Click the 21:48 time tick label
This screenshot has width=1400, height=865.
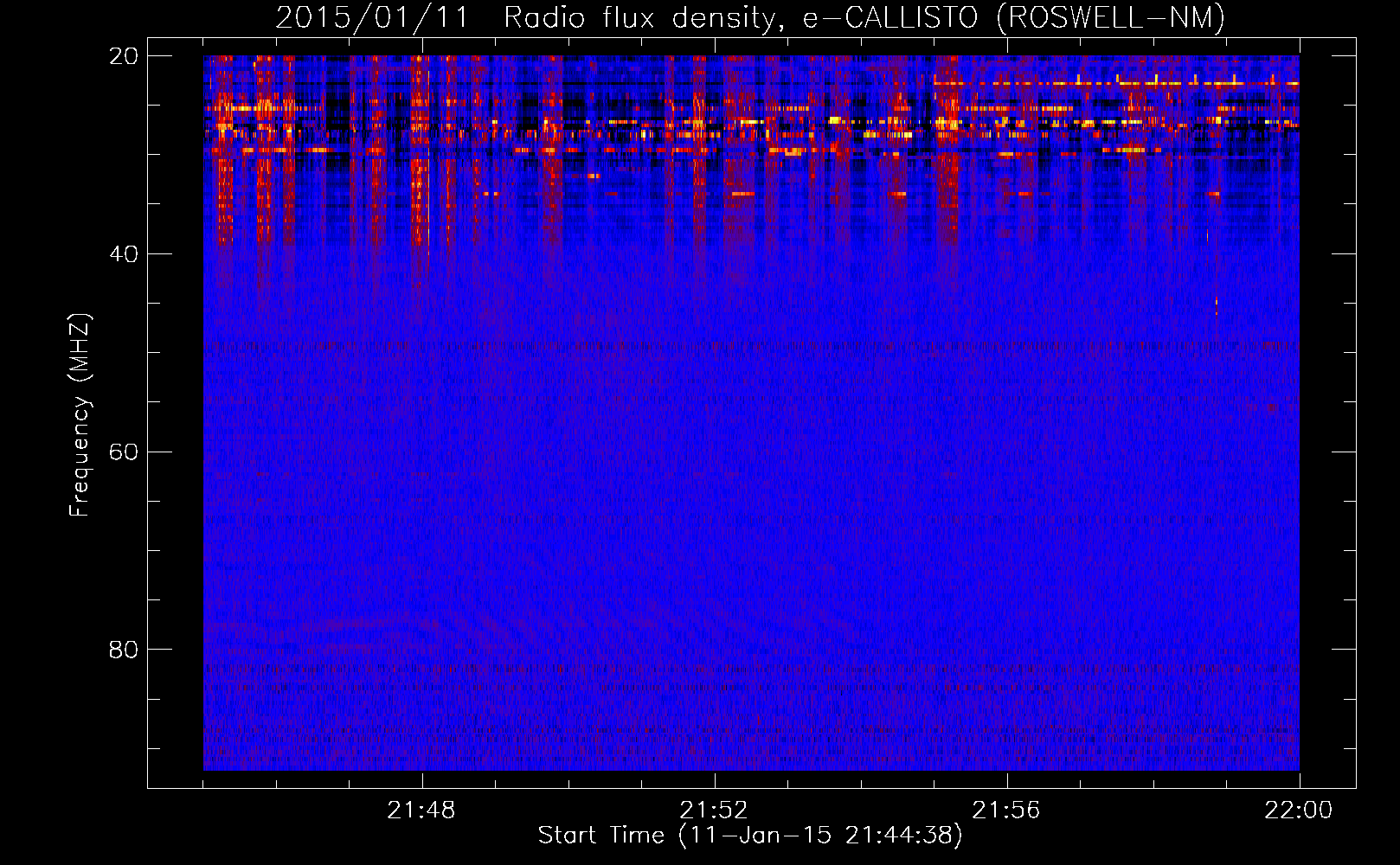coord(421,811)
